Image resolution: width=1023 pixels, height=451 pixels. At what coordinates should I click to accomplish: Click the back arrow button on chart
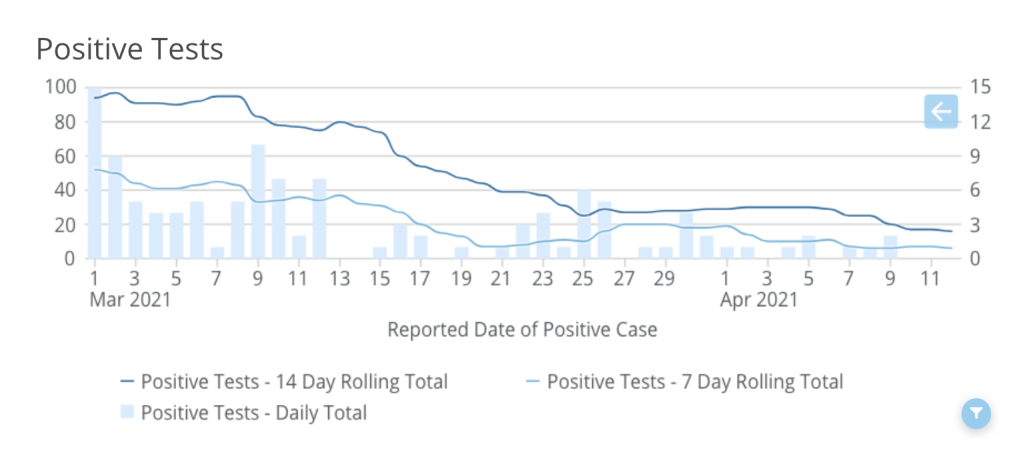coord(941,111)
